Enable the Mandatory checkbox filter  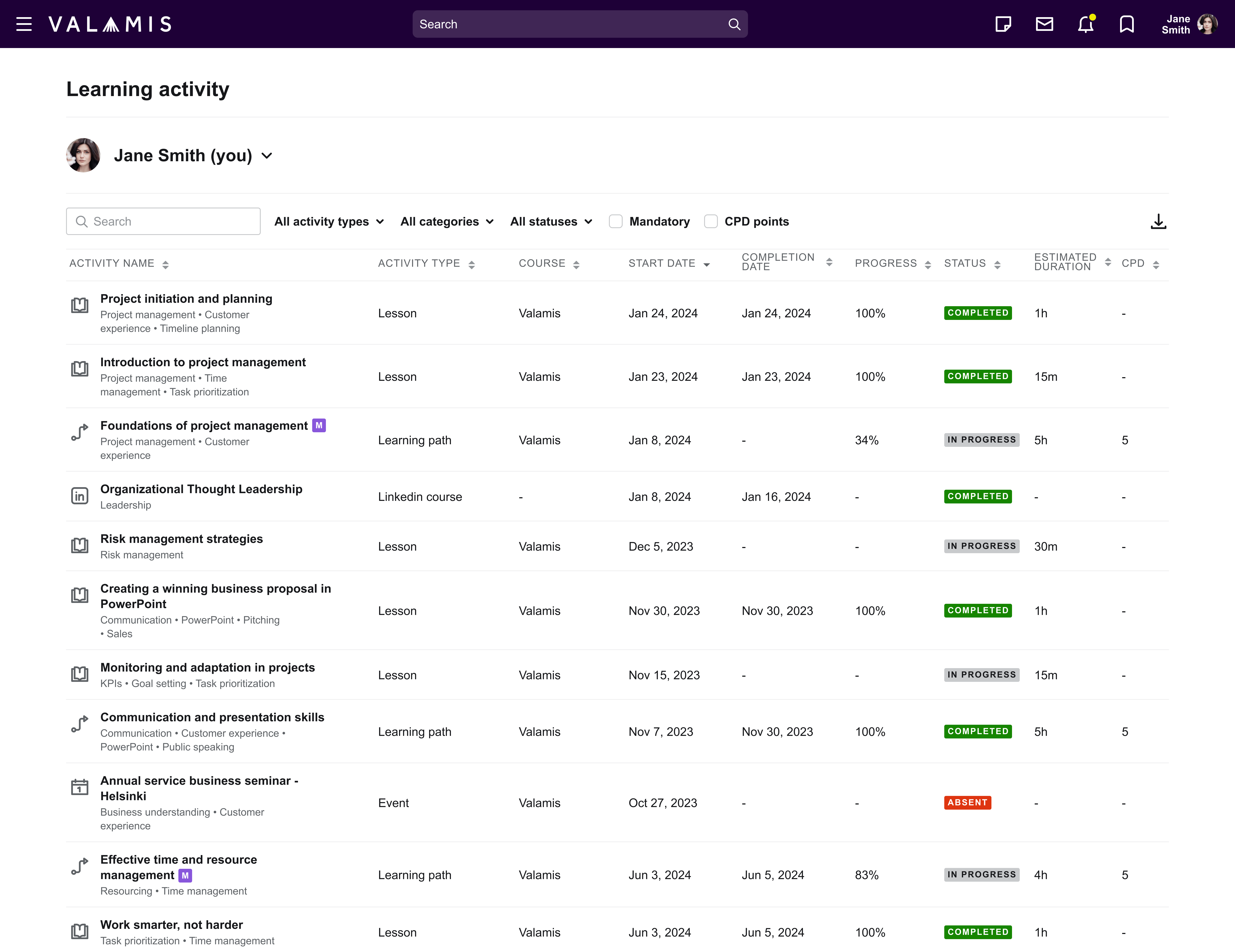click(x=616, y=222)
